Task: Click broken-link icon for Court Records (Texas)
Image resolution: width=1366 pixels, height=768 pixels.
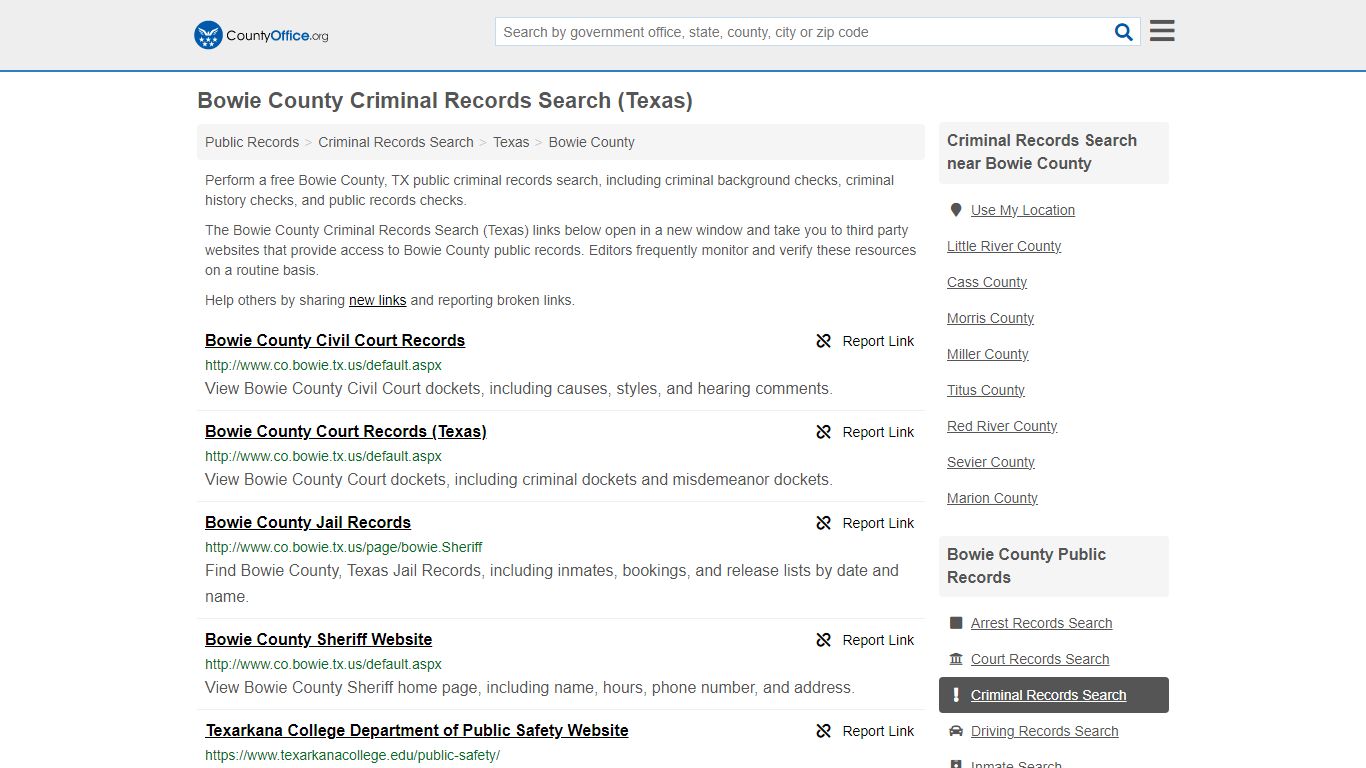Action: coord(823,432)
